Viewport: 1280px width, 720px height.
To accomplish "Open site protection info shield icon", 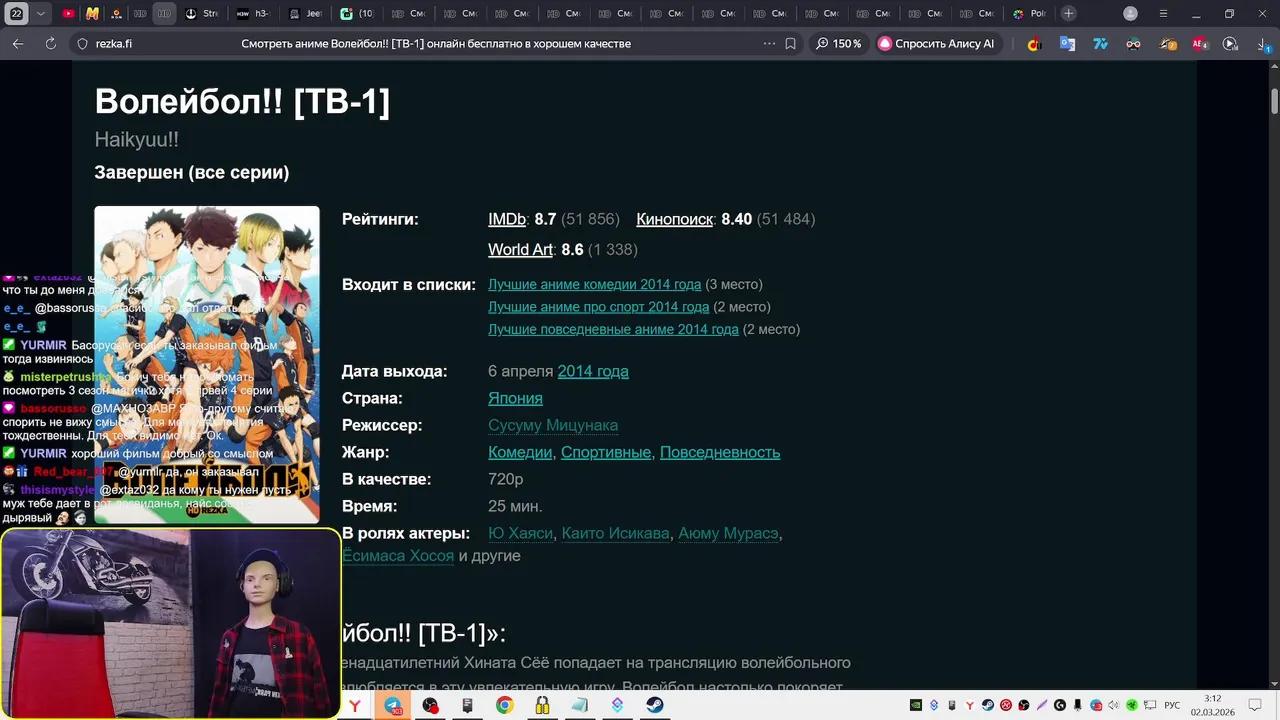I will pos(83,44).
